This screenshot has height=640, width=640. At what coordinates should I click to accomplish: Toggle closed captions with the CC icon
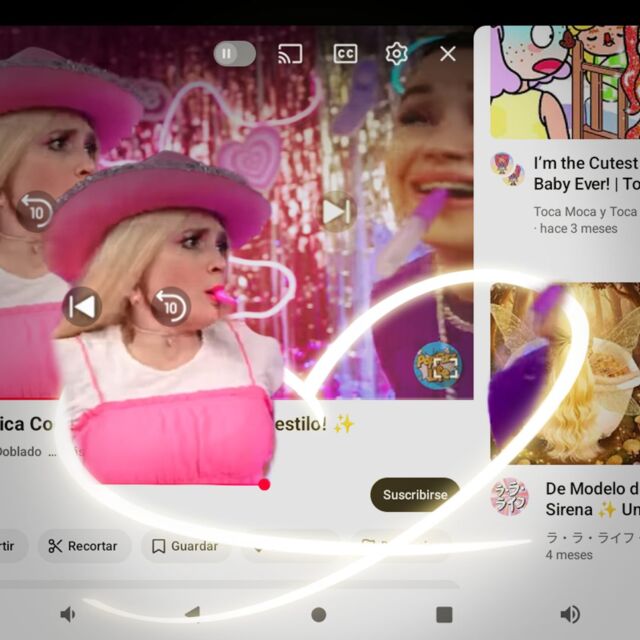345,54
